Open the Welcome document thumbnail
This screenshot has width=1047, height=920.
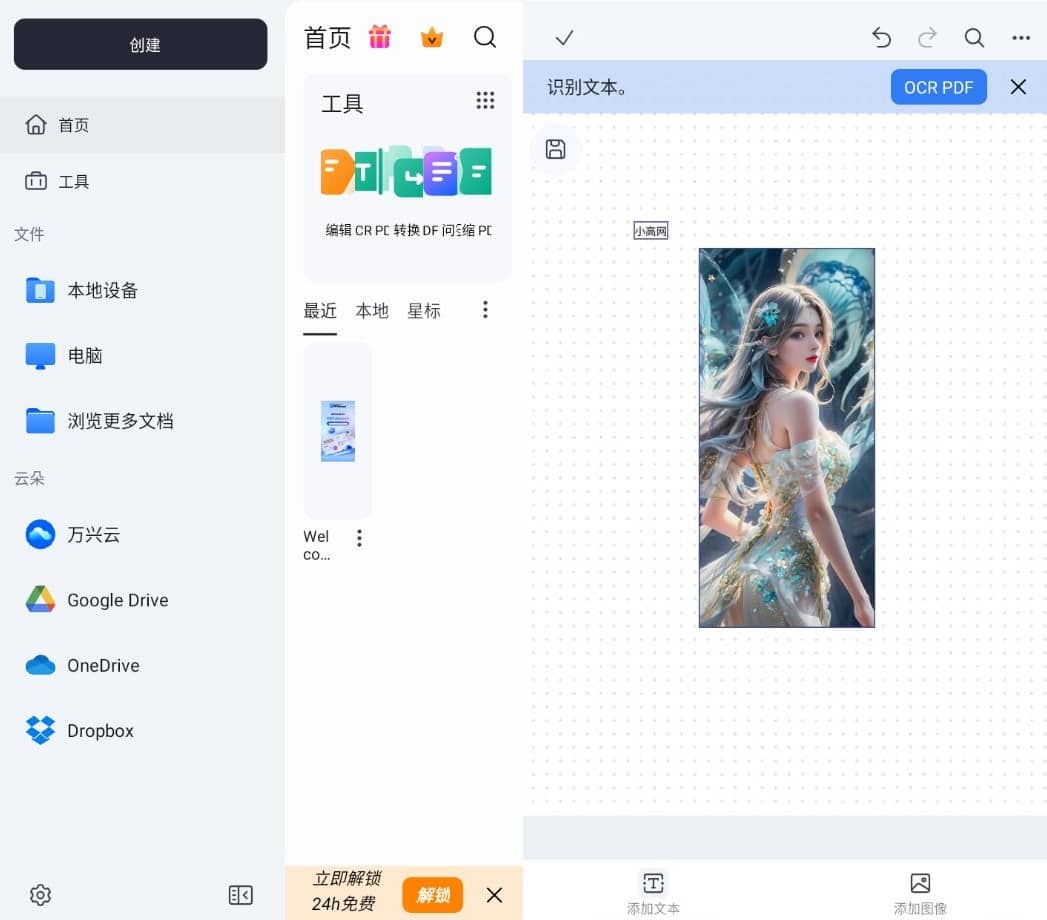[x=338, y=431]
